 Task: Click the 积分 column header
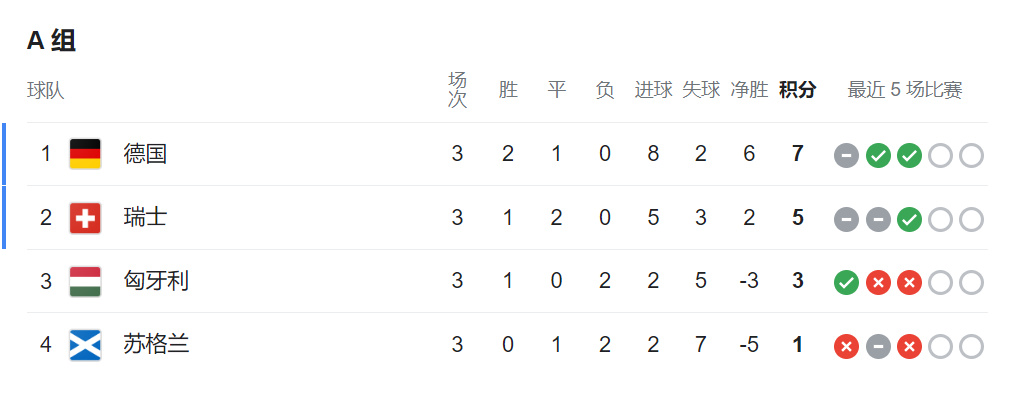tap(797, 89)
